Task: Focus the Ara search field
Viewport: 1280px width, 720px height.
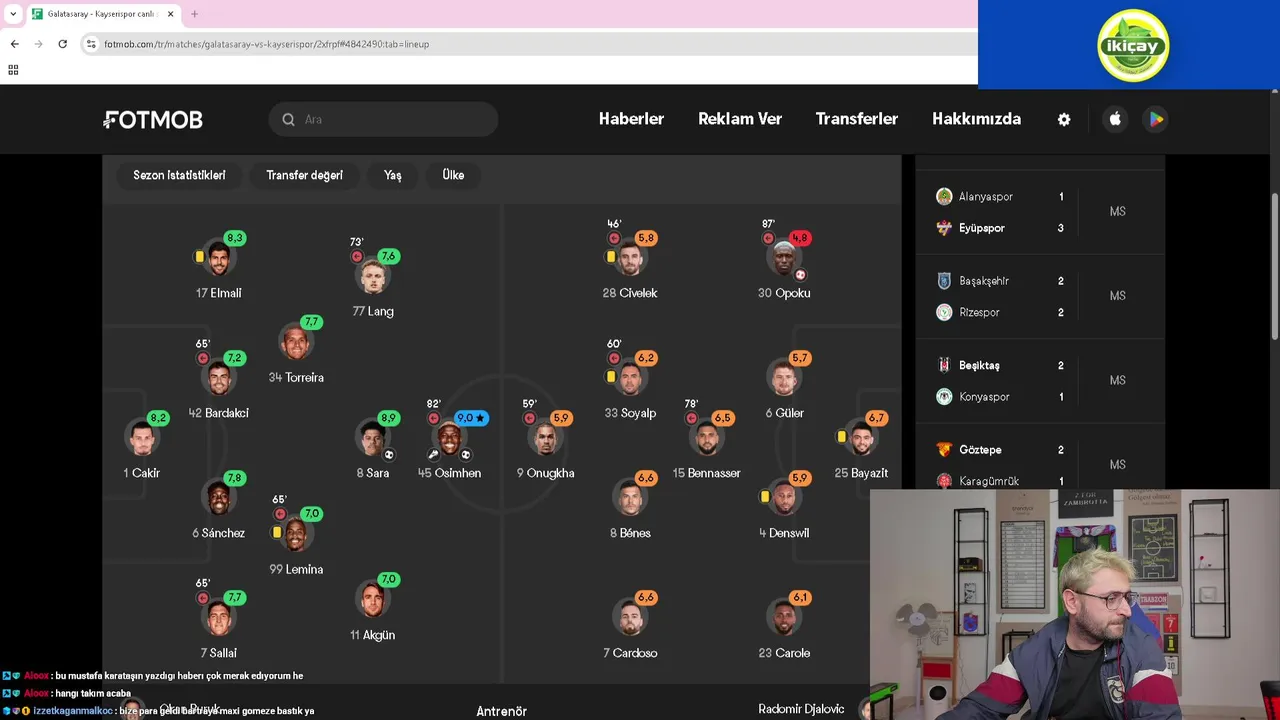Action: coord(383,119)
